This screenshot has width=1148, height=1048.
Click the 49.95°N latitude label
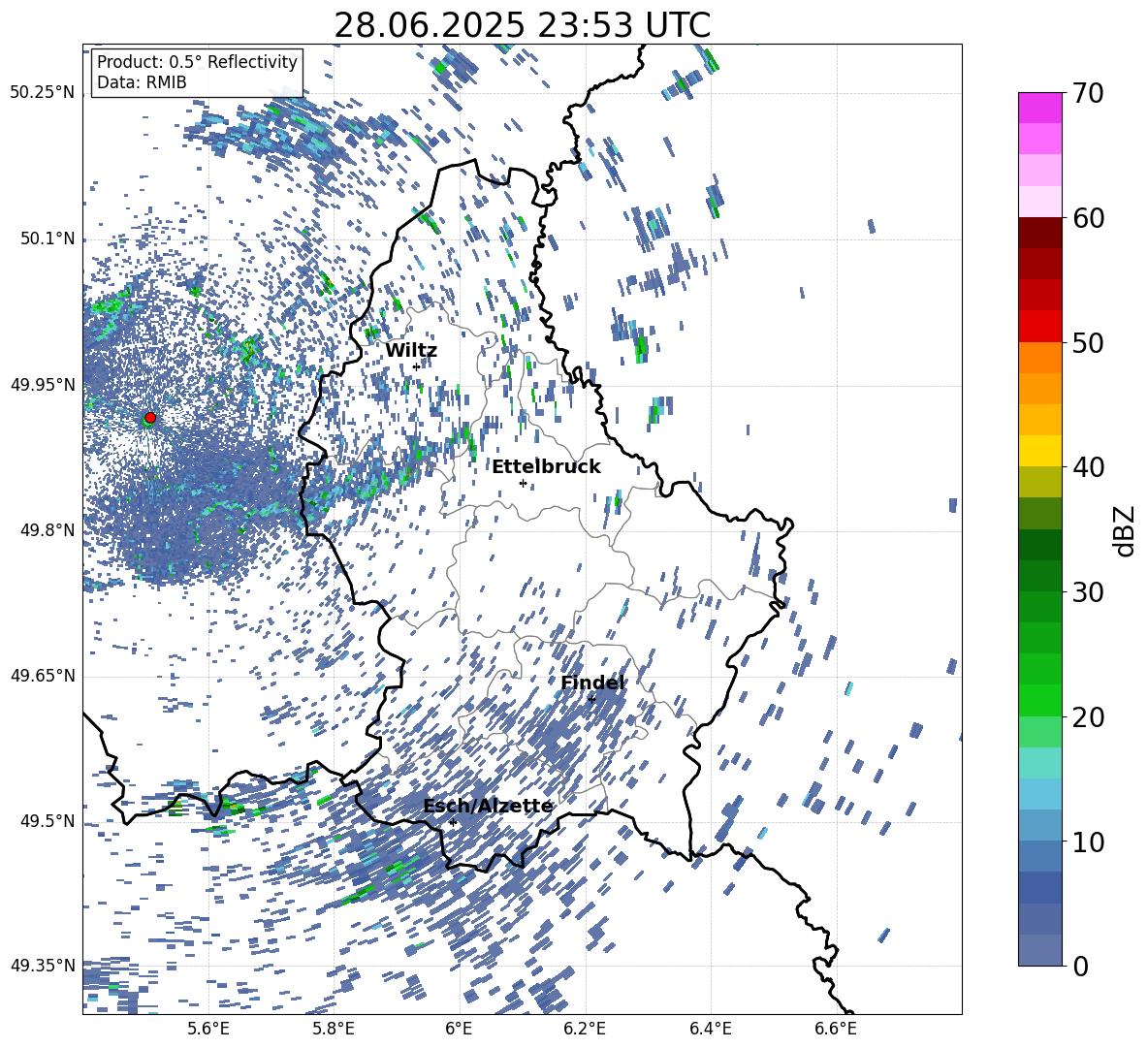click(x=43, y=385)
